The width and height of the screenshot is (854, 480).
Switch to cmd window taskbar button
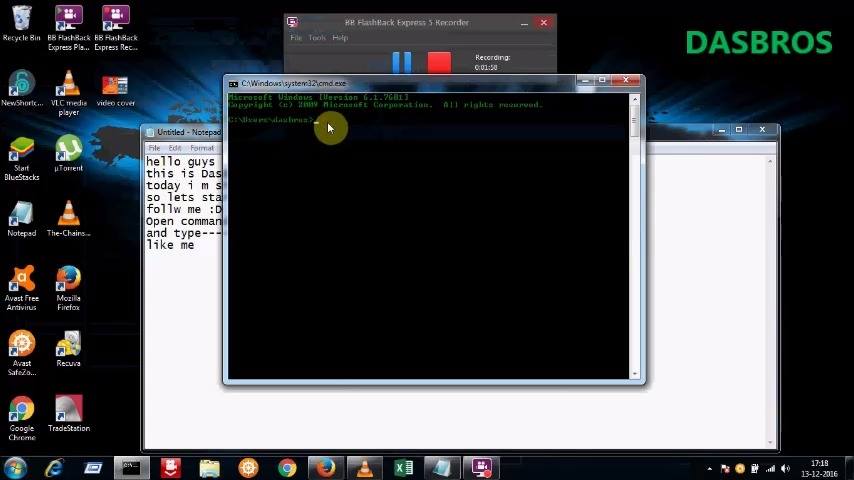coord(132,468)
